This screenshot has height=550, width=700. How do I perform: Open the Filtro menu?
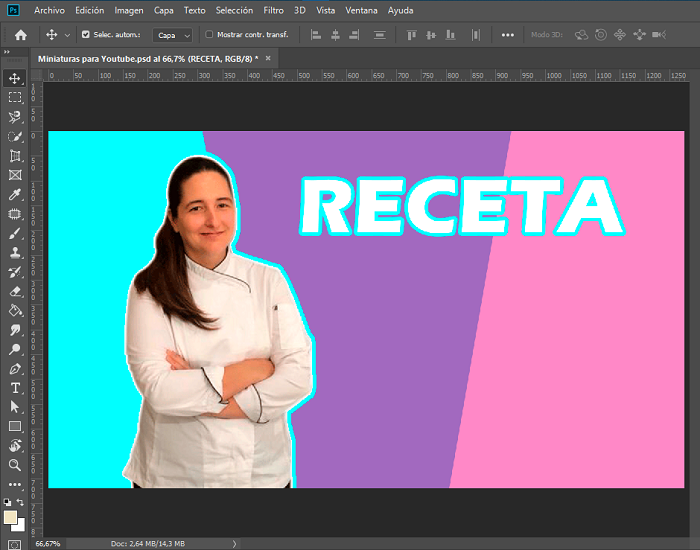[273, 10]
